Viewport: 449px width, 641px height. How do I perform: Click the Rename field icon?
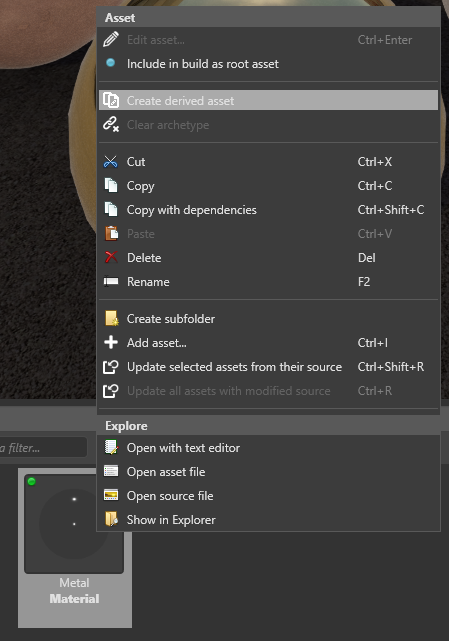click(111, 281)
